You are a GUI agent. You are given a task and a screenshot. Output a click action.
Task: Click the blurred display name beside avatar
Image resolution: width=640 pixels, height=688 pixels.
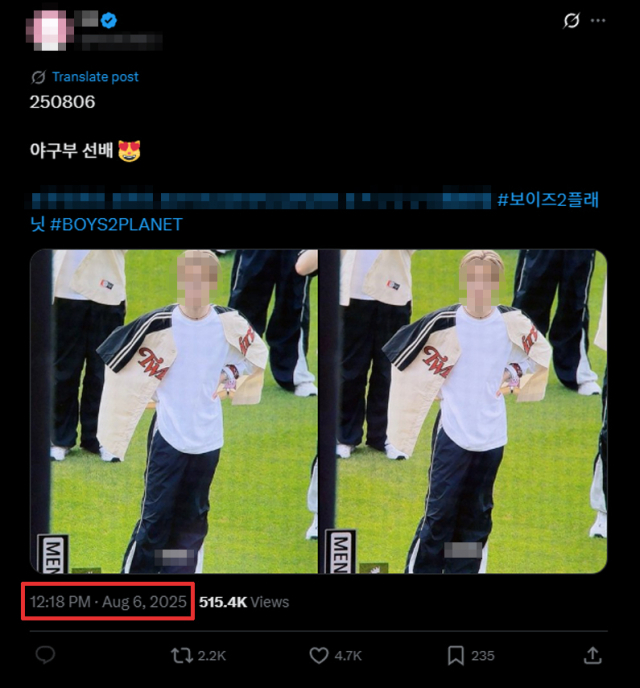tap(86, 19)
